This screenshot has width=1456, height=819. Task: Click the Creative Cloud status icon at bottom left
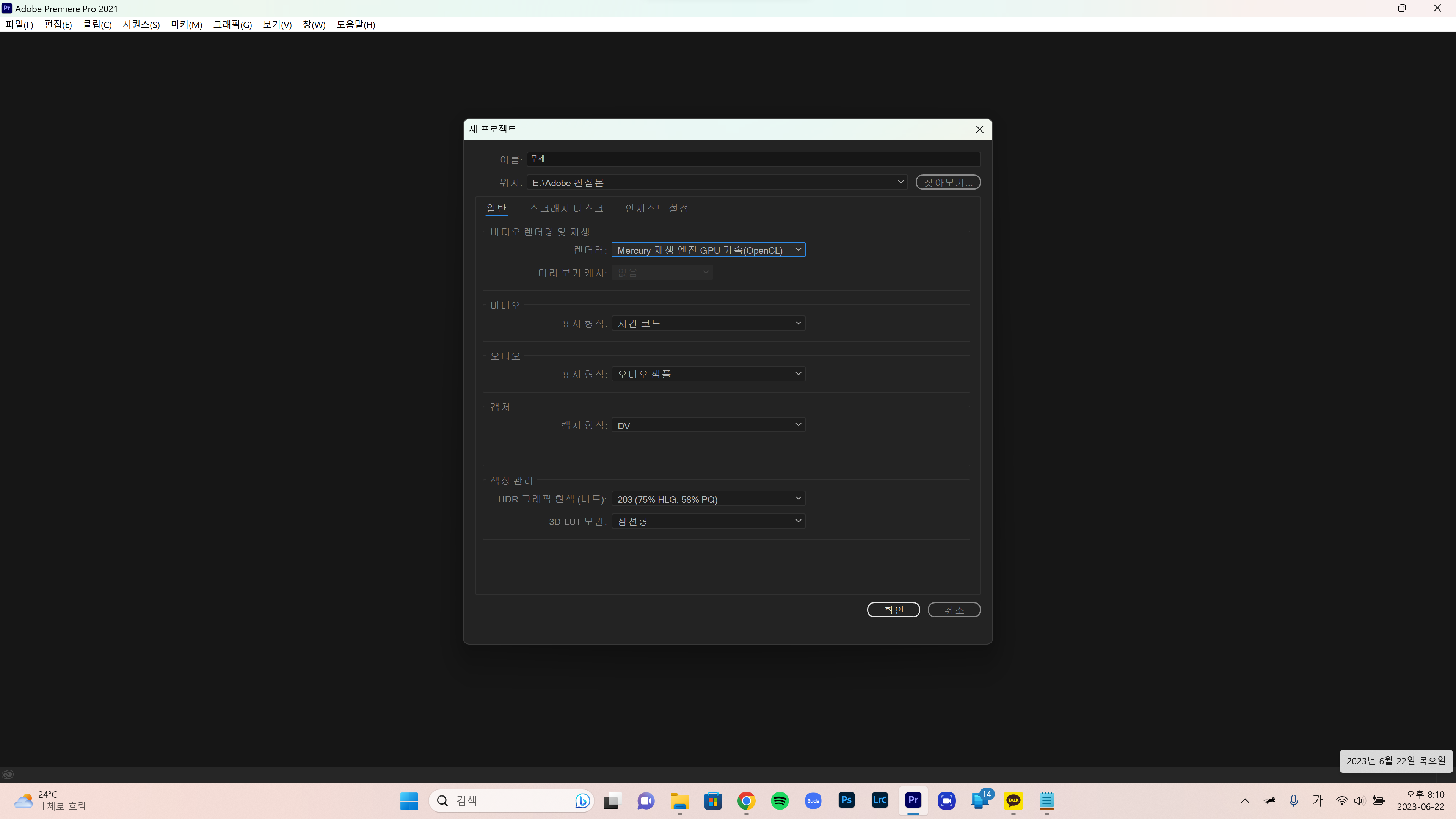coord(7,774)
